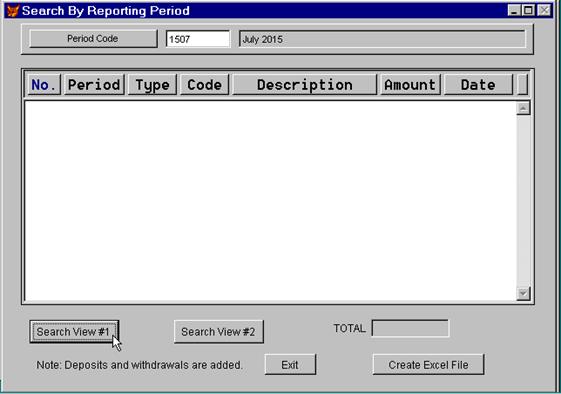Viewport: 561px width, 394px height.
Task: Click Create Excel File button
Action: click(428, 365)
